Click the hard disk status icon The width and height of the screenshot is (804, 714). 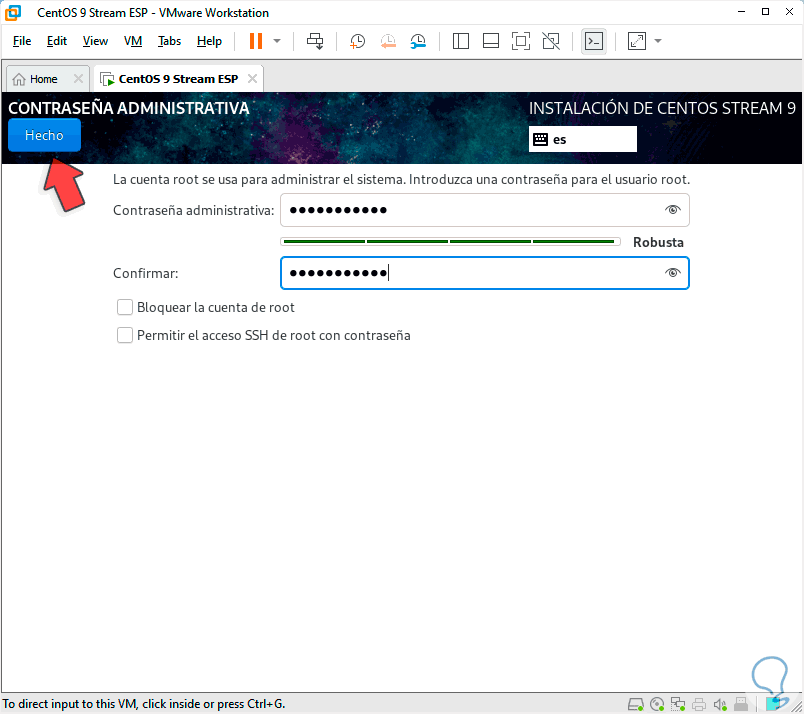pyautogui.click(x=636, y=704)
